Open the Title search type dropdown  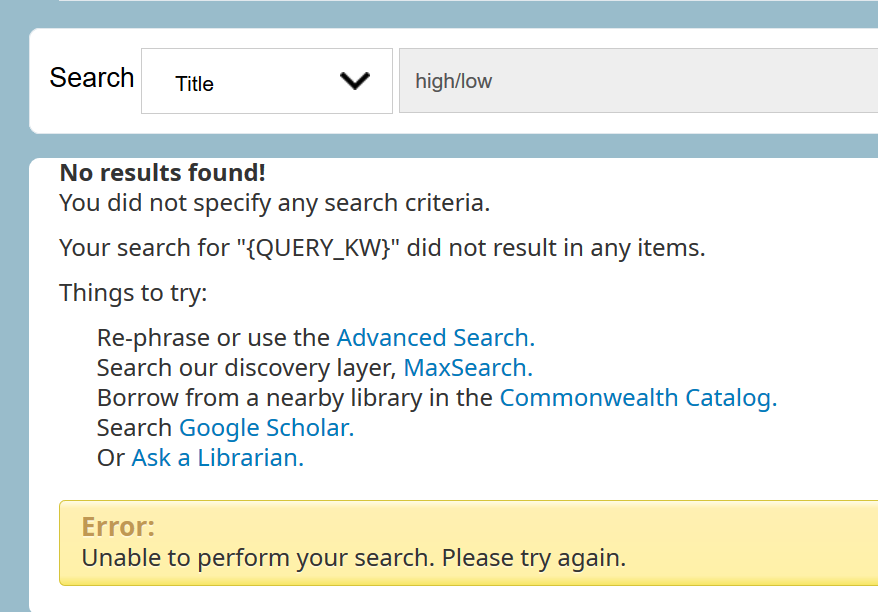[x=266, y=82]
